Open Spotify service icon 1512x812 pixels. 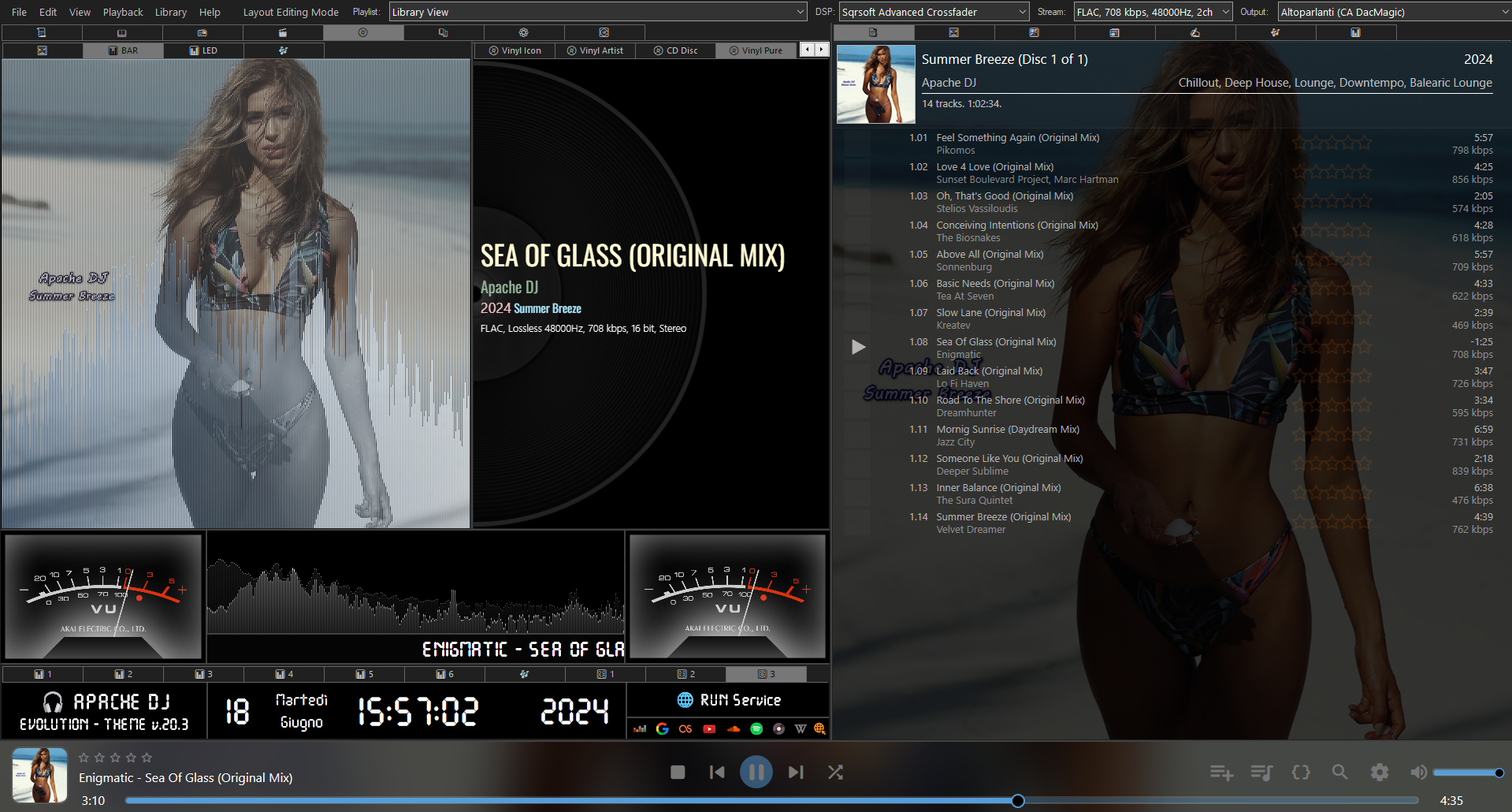(756, 728)
